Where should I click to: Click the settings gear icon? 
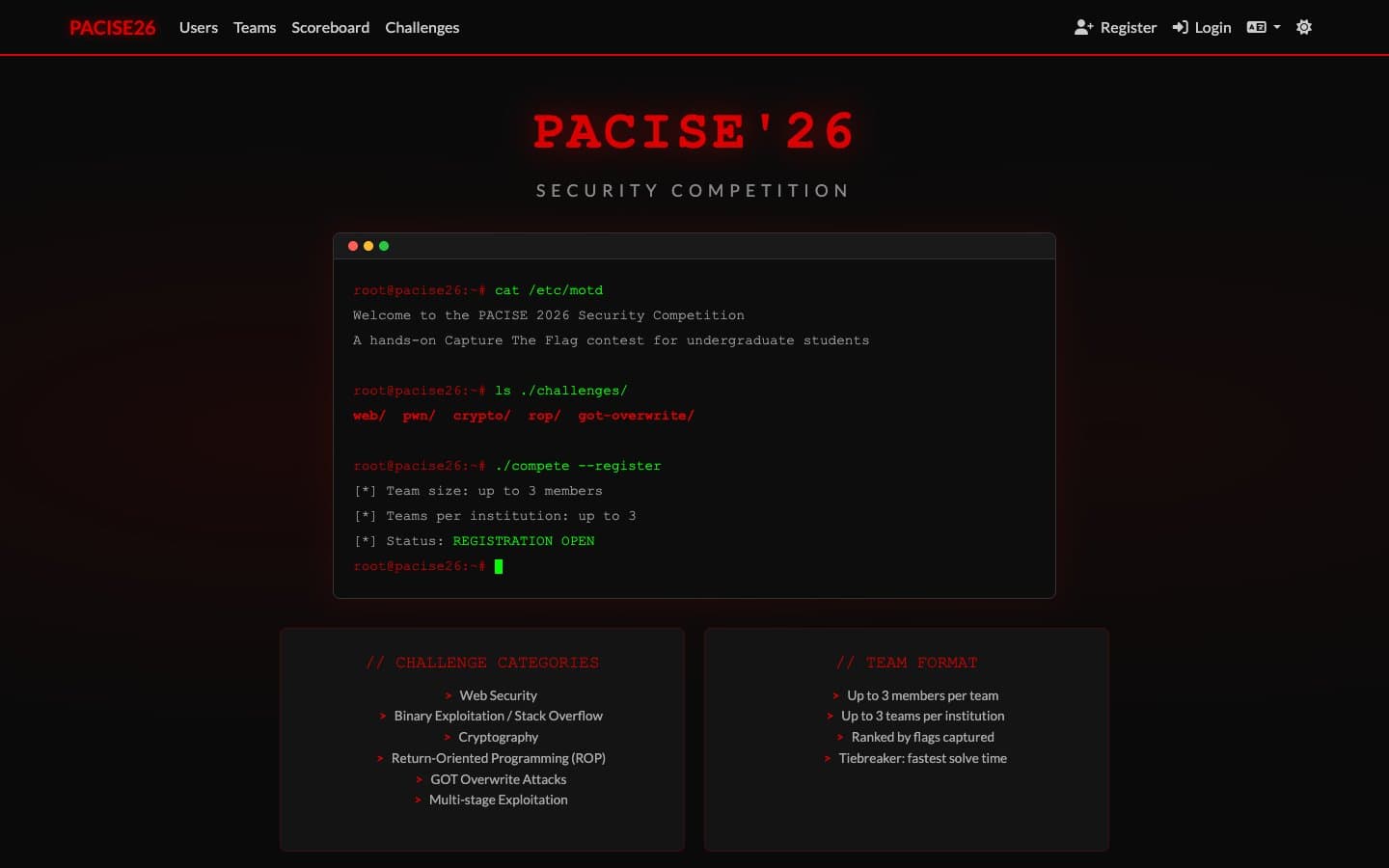(1304, 27)
